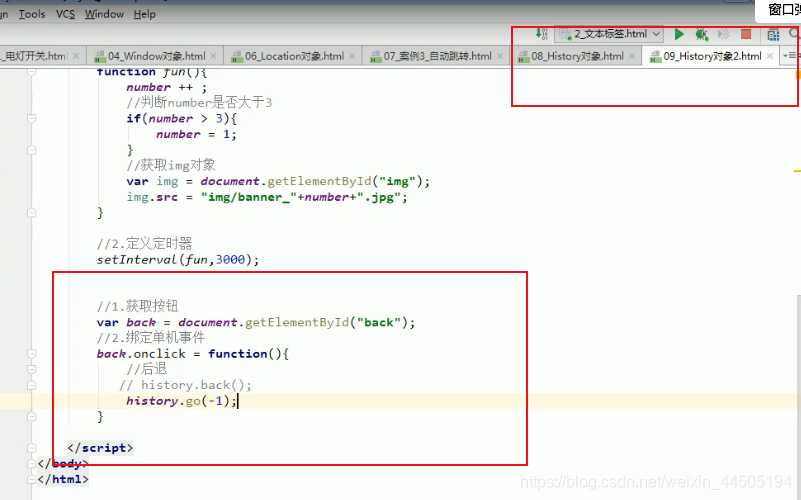Click the fold marker ending the if block
This screenshot has height=500, width=801.
point(32,150)
